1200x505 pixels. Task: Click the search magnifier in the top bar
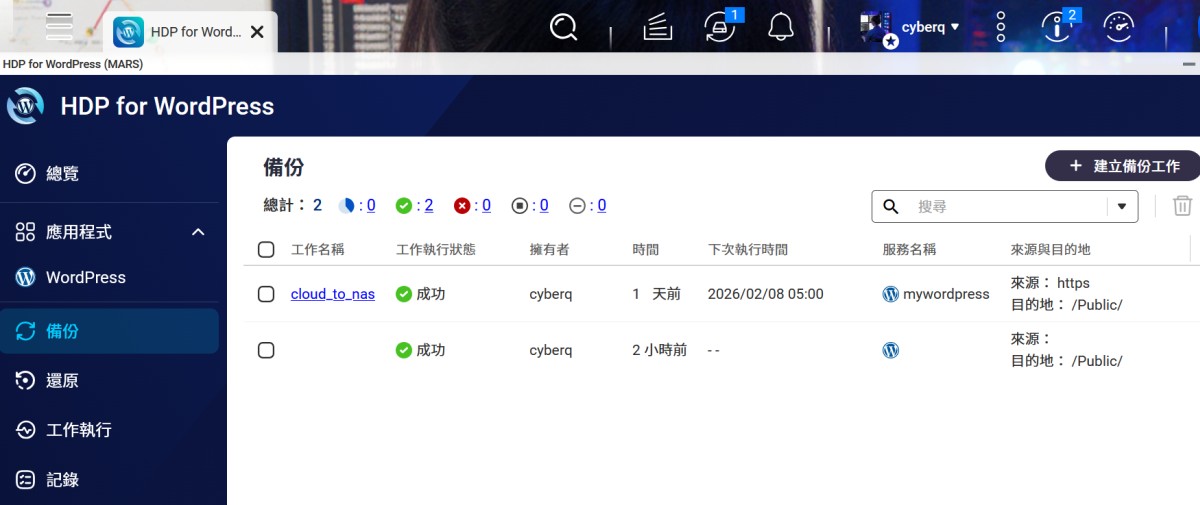564,27
